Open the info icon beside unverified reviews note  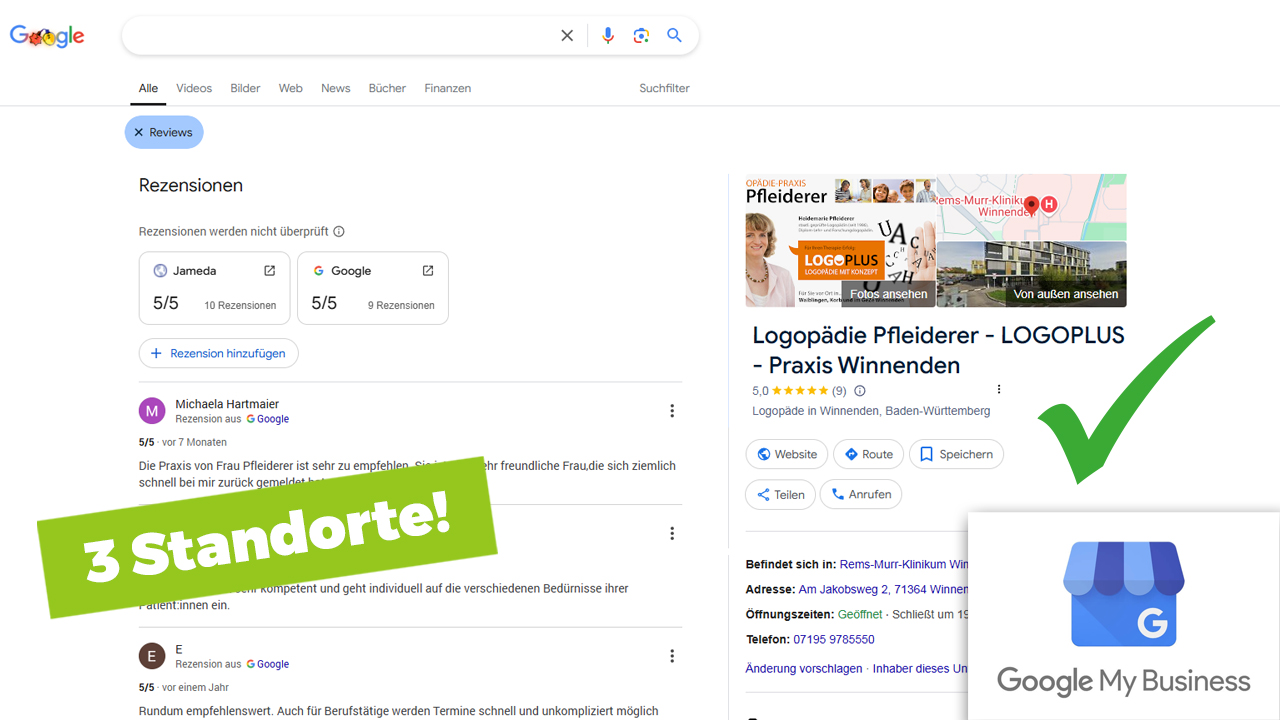pyautogui.click(x=339, y=232)
